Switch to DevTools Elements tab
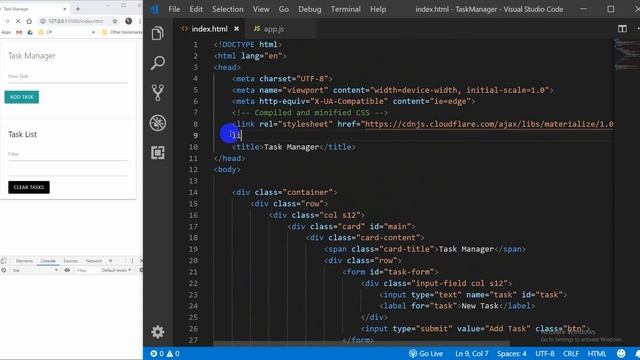Image resolution: width=640 pixels, height=360 pixels. pos(24,260)
